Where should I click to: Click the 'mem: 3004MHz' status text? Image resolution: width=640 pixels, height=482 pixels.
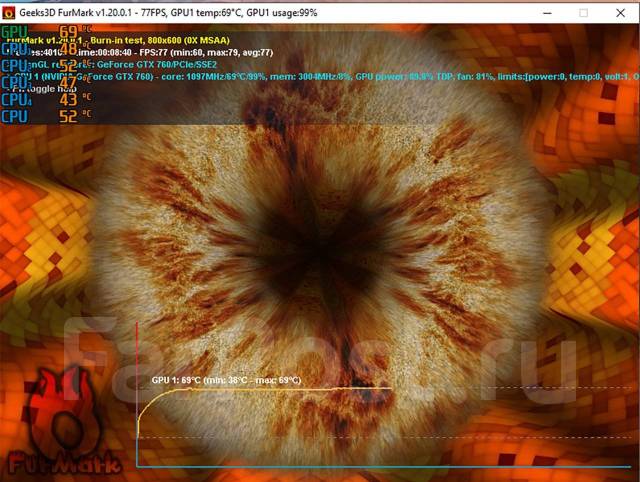302,77
